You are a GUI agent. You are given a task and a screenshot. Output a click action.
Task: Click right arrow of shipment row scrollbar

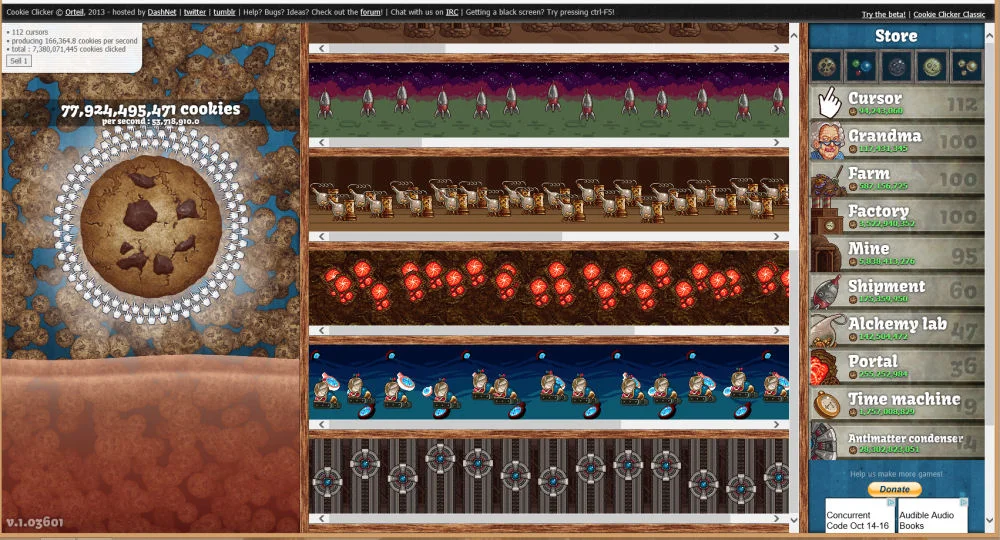pyautogui.click(x=776, y=142)
